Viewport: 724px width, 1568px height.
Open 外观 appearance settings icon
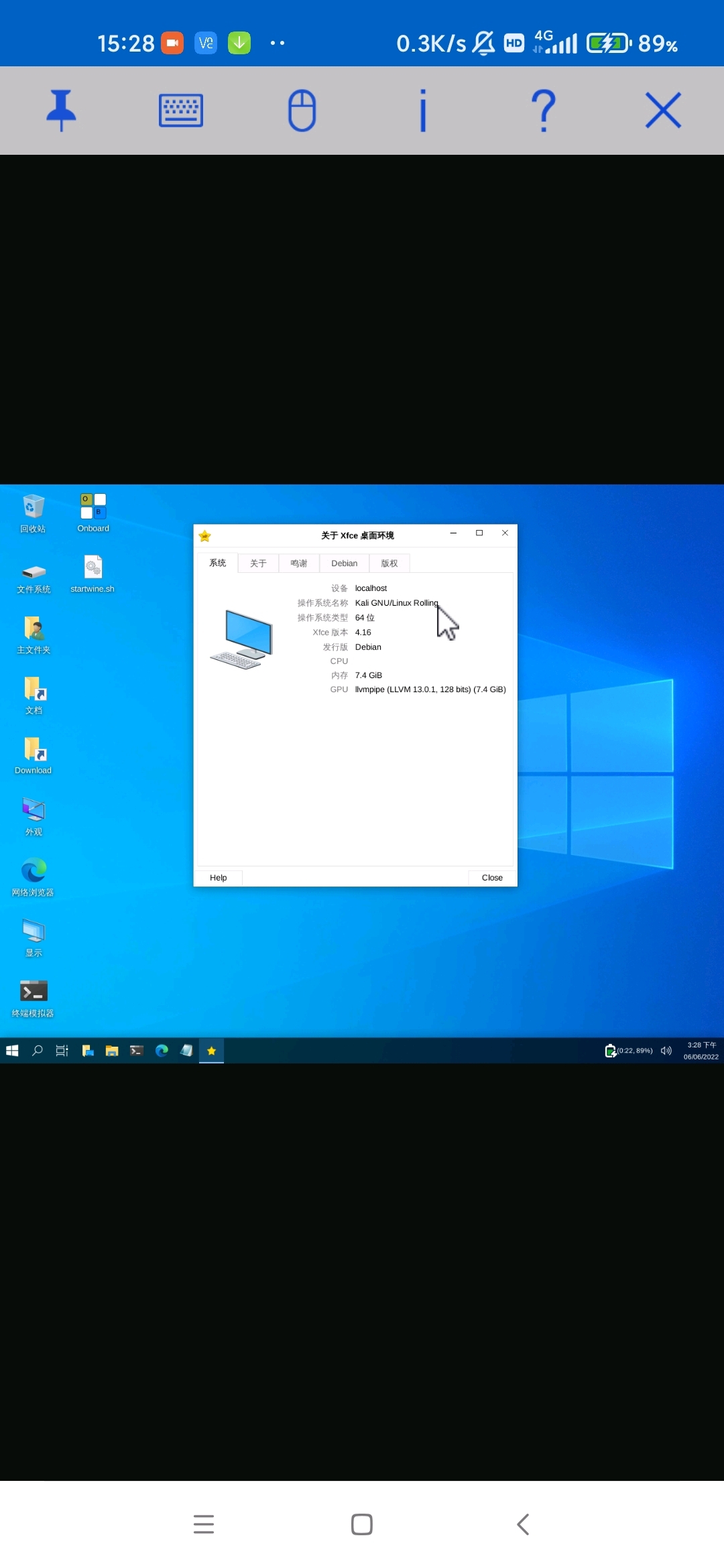pos(34,817)
